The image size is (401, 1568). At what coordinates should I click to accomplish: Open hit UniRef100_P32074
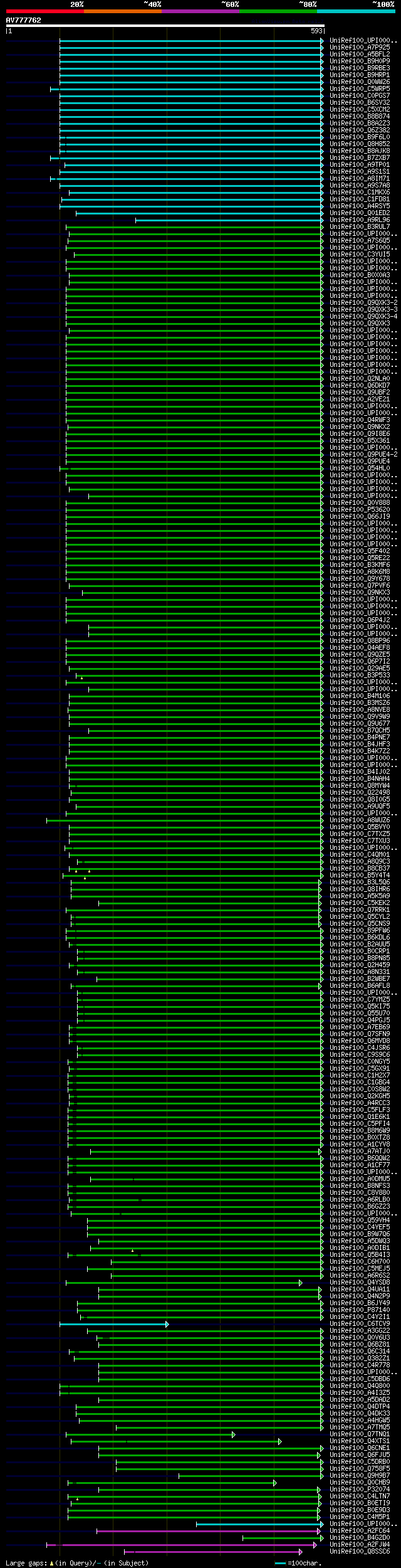(360, 1489)
